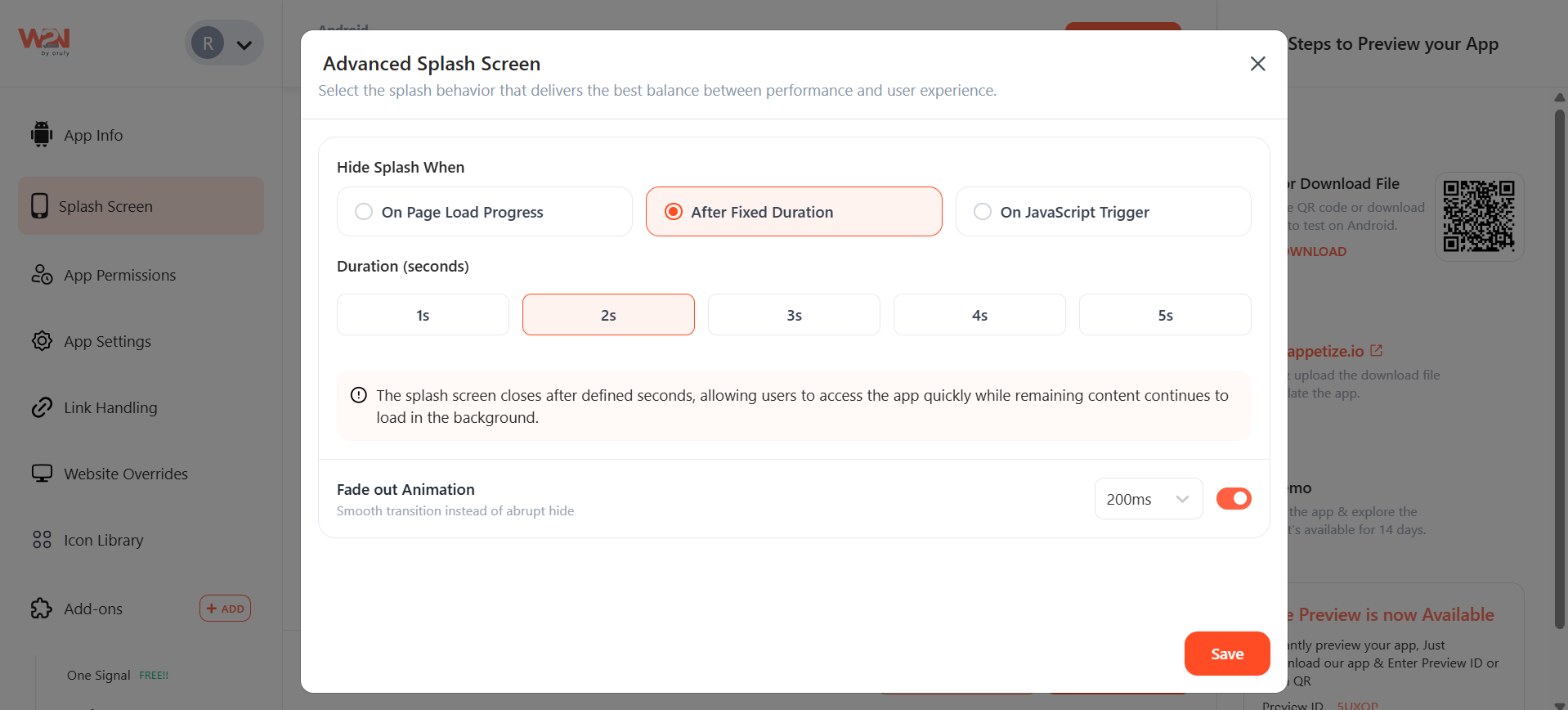Viewport: 1568px width, 710px height.
Task: Click the Android App Info icon
Action: [41, 134]
